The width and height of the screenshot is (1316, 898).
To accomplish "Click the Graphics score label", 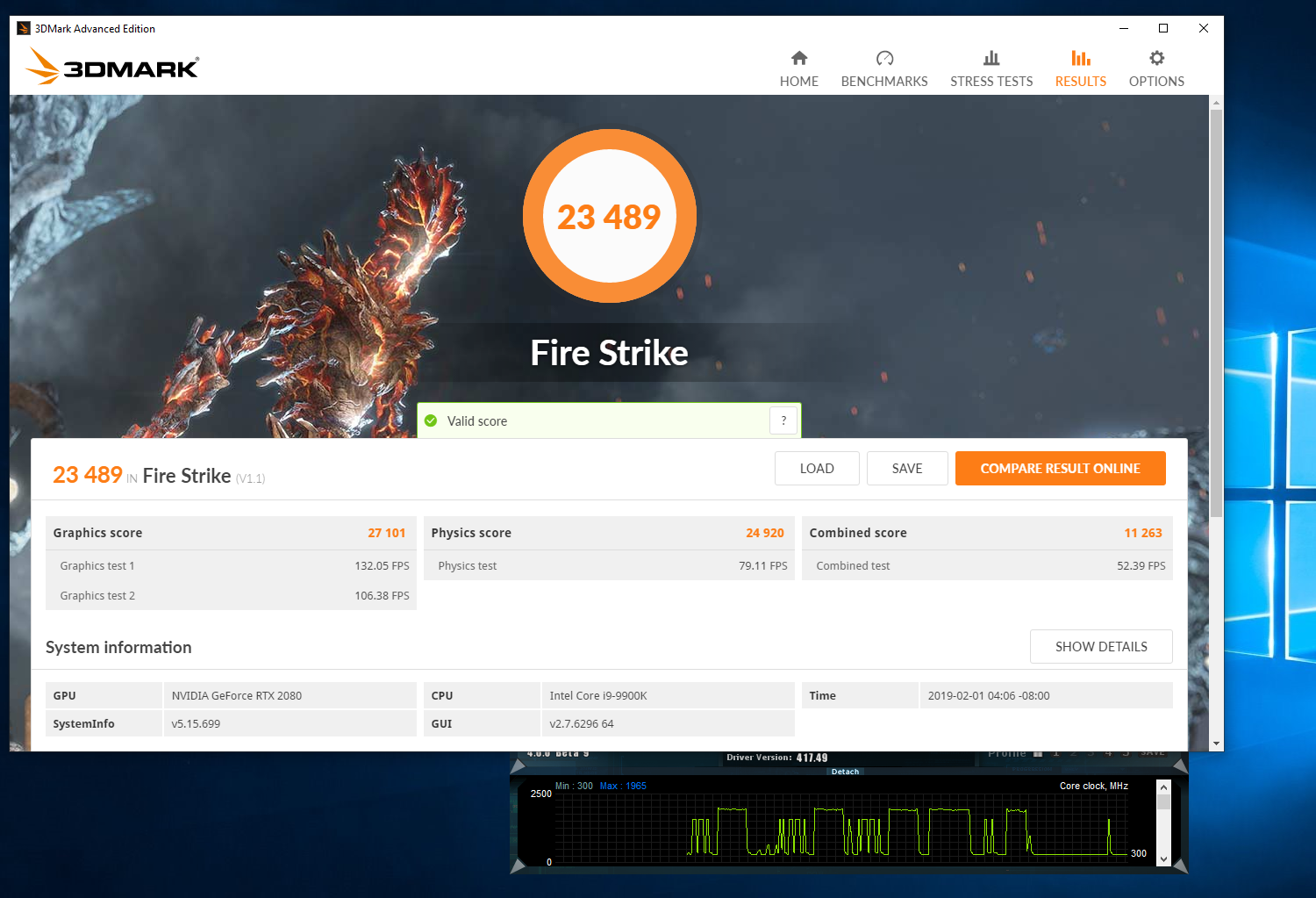I will [97, 533].
